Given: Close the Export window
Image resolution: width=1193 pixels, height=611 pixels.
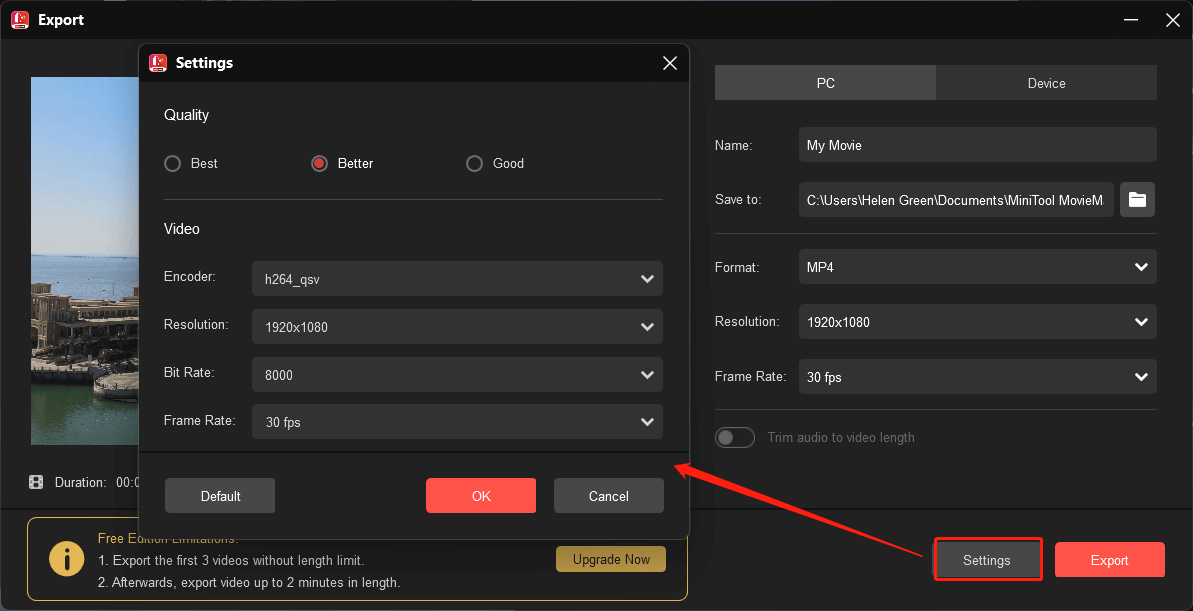Looking at the screenshot, I should pyautogui.click(x=1172, y=20).
